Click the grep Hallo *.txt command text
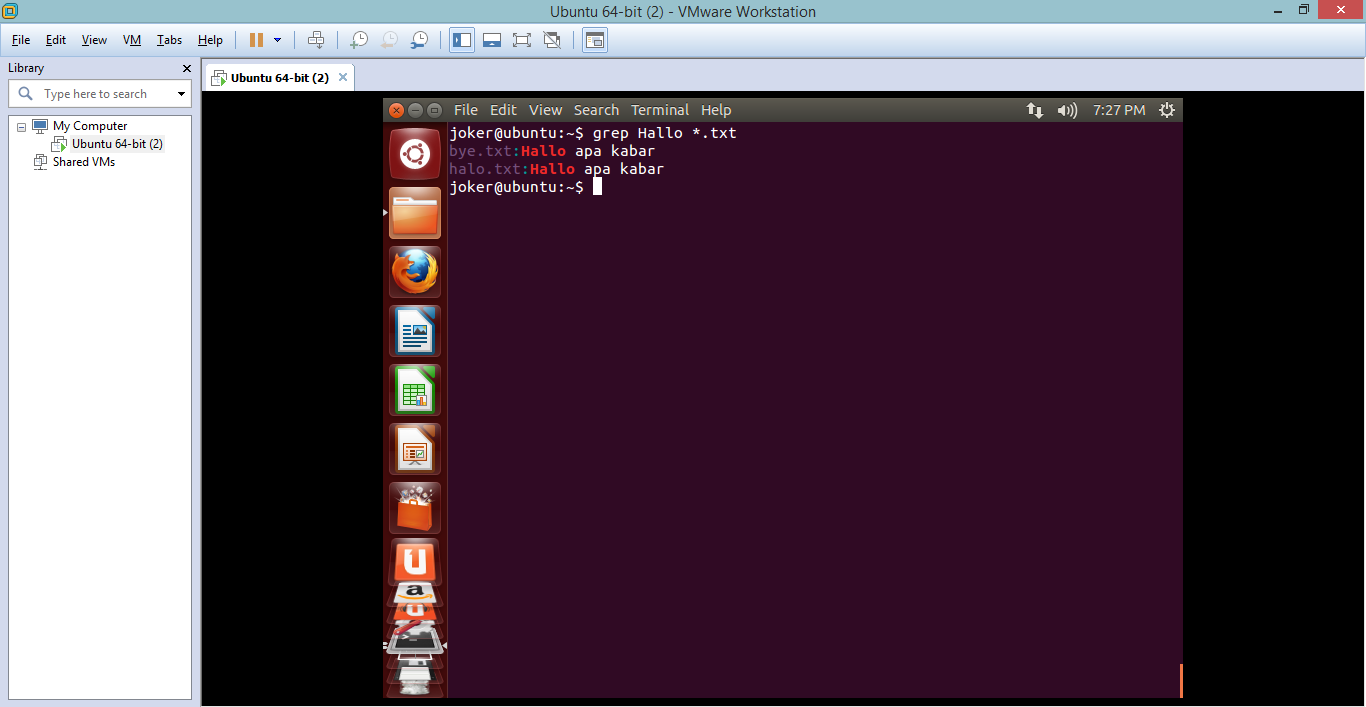This screenshot has height=707, width=1366. 664,133
